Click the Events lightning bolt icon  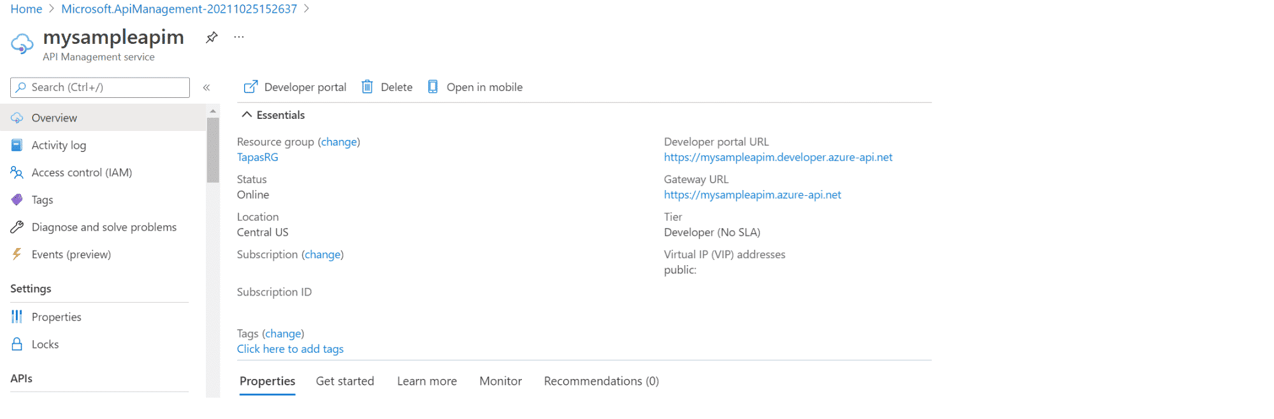17,254
